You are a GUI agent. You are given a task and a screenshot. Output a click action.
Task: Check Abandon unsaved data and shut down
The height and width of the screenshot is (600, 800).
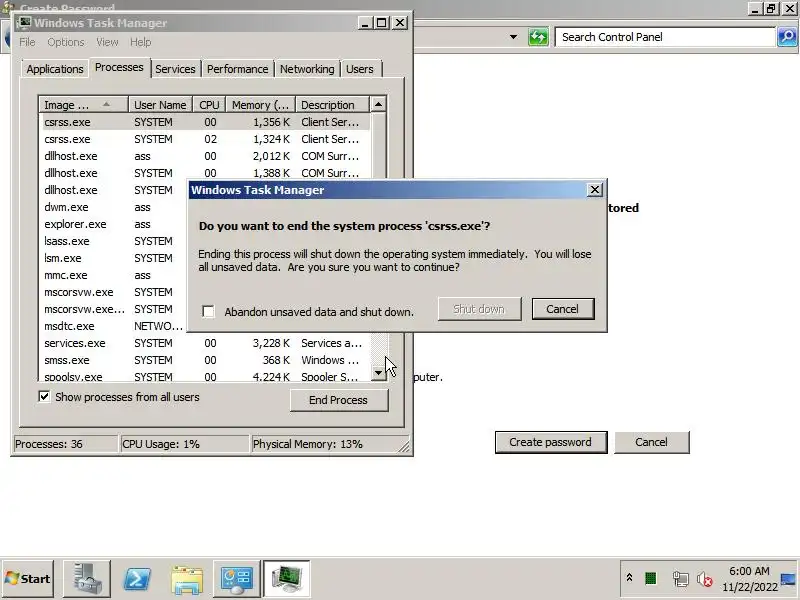point(208,311)
